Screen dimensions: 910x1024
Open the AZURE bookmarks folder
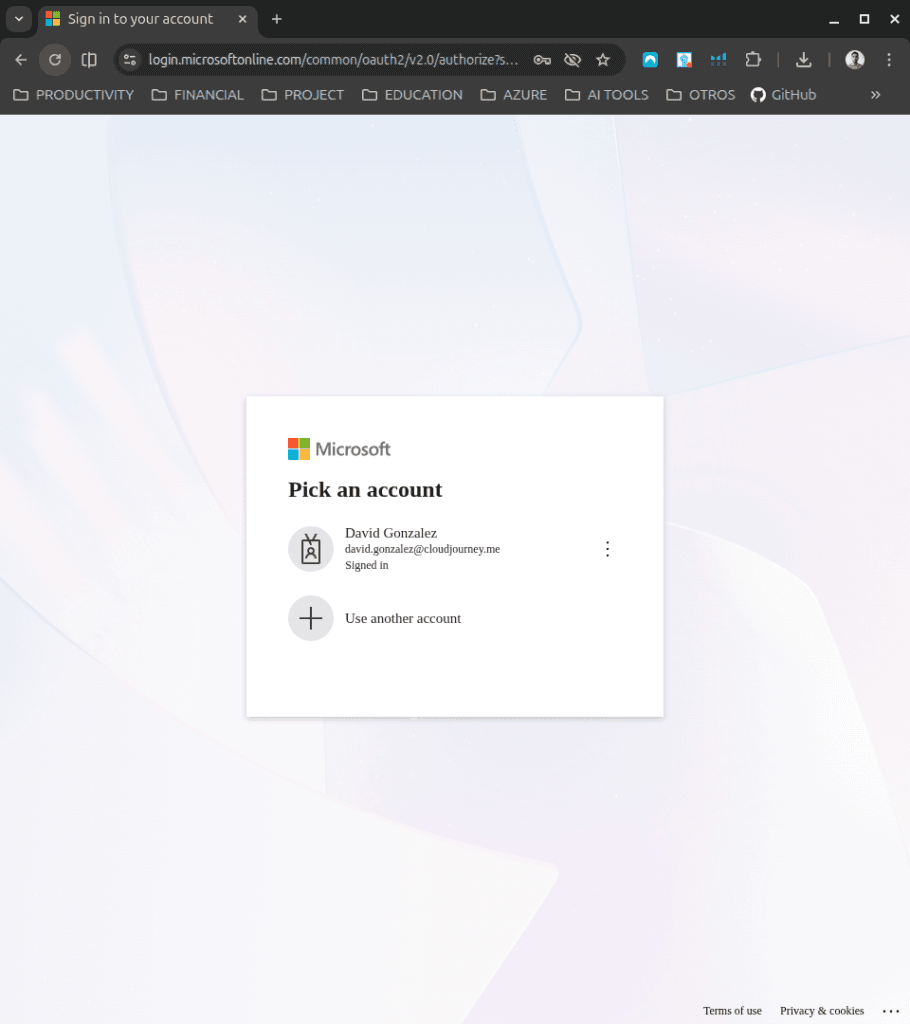point(514,95)
